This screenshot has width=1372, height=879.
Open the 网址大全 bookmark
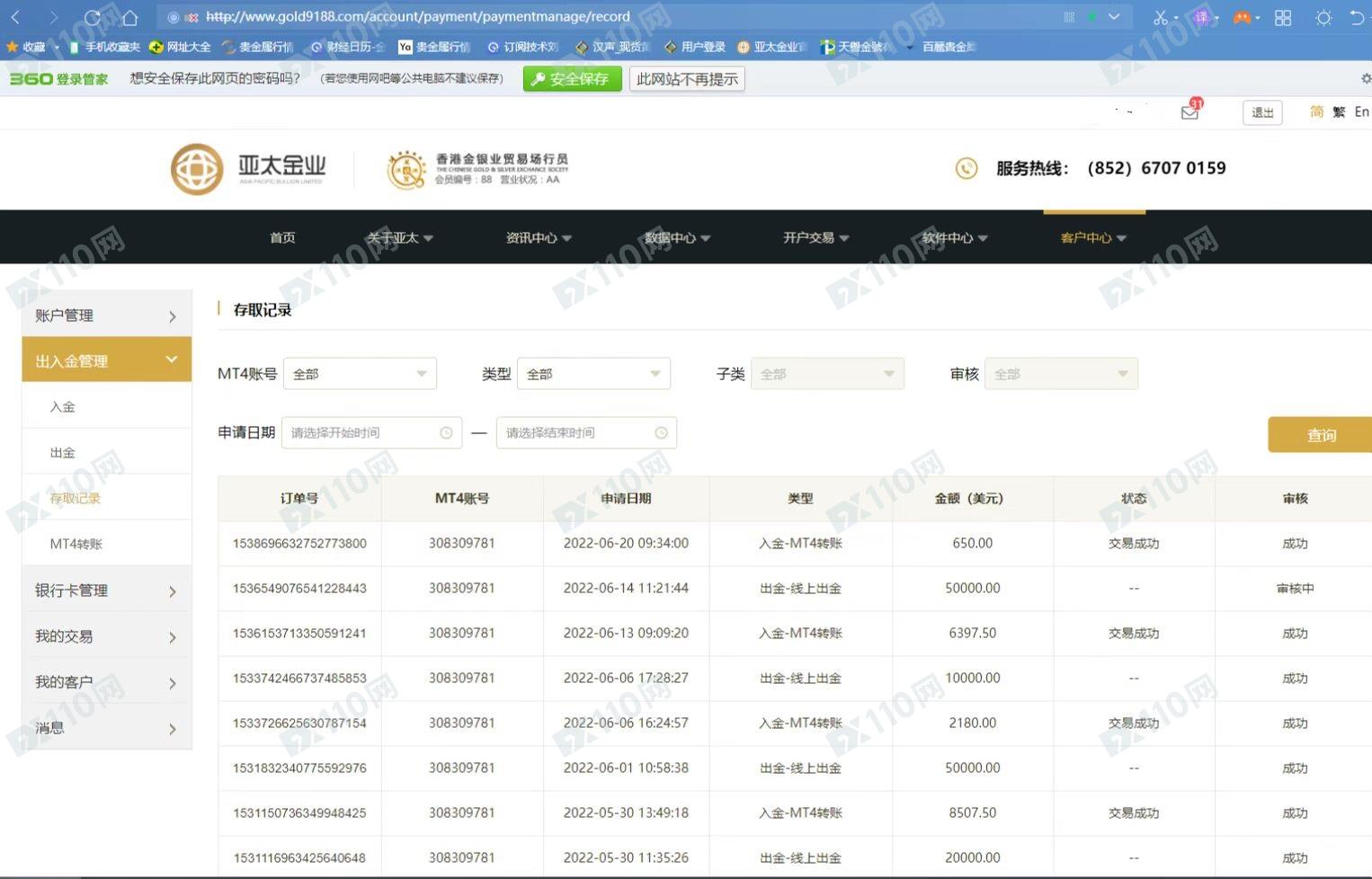(x=180, y=47)
